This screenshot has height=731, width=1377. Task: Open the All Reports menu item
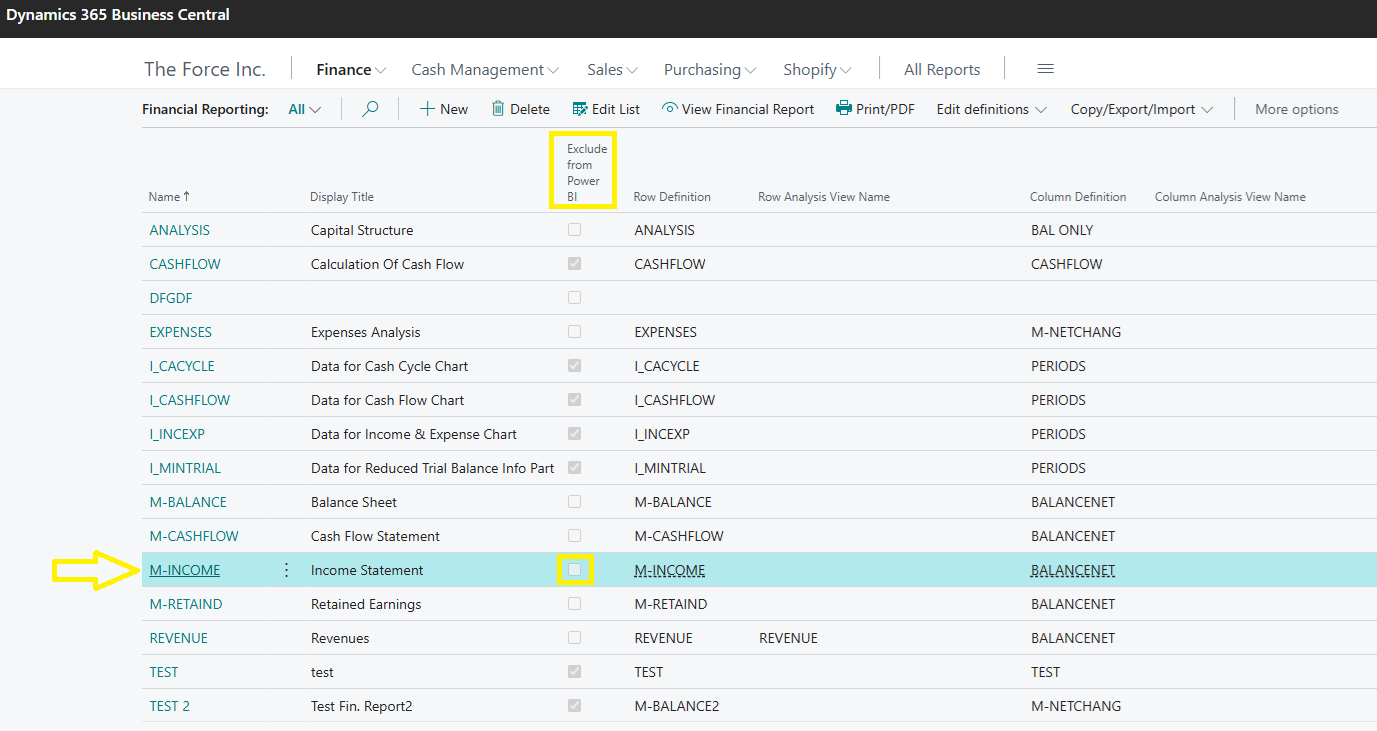[942, 70]
